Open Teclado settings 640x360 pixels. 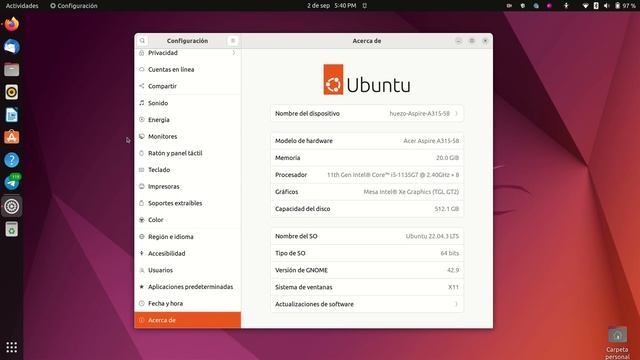187,170
